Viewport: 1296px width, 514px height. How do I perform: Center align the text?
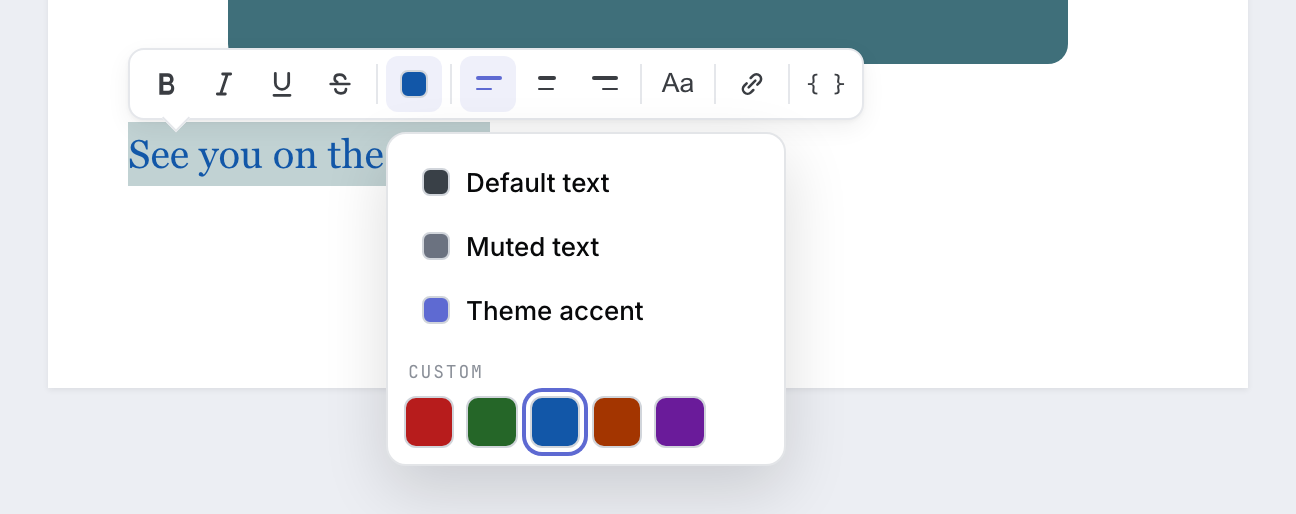point(546,84)
